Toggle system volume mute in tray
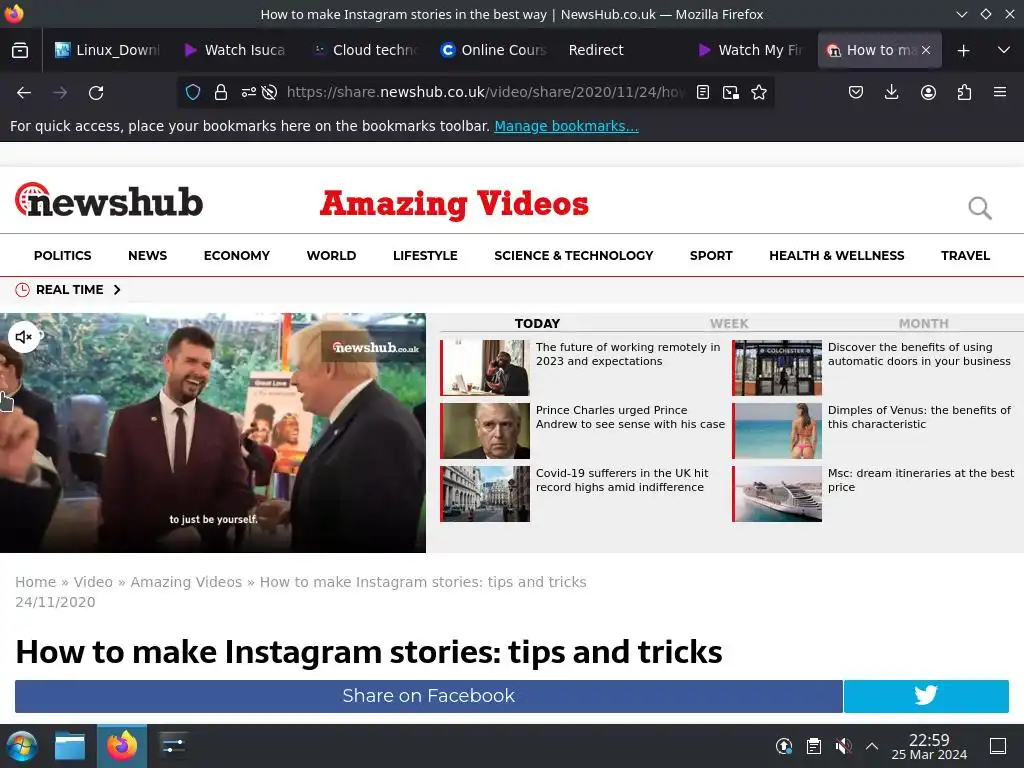This screenshot has width=1024, height=768. [x=843, y=746]
